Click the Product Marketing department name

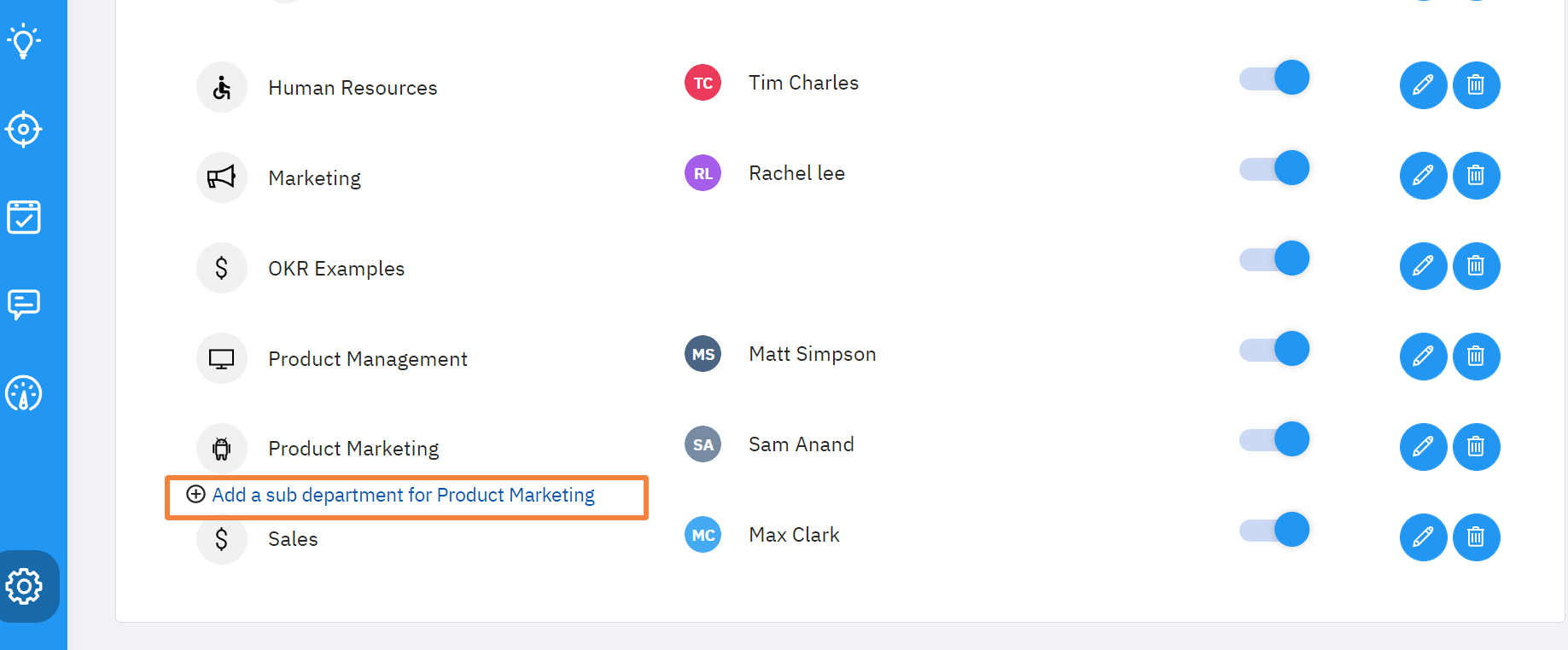click(x=353, y=449)
